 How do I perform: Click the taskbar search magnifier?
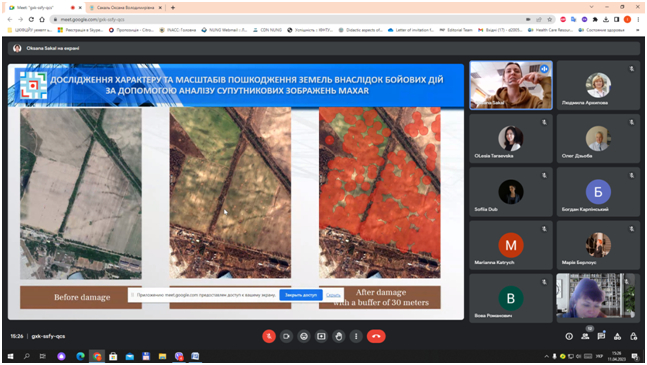tap(26, 356)
